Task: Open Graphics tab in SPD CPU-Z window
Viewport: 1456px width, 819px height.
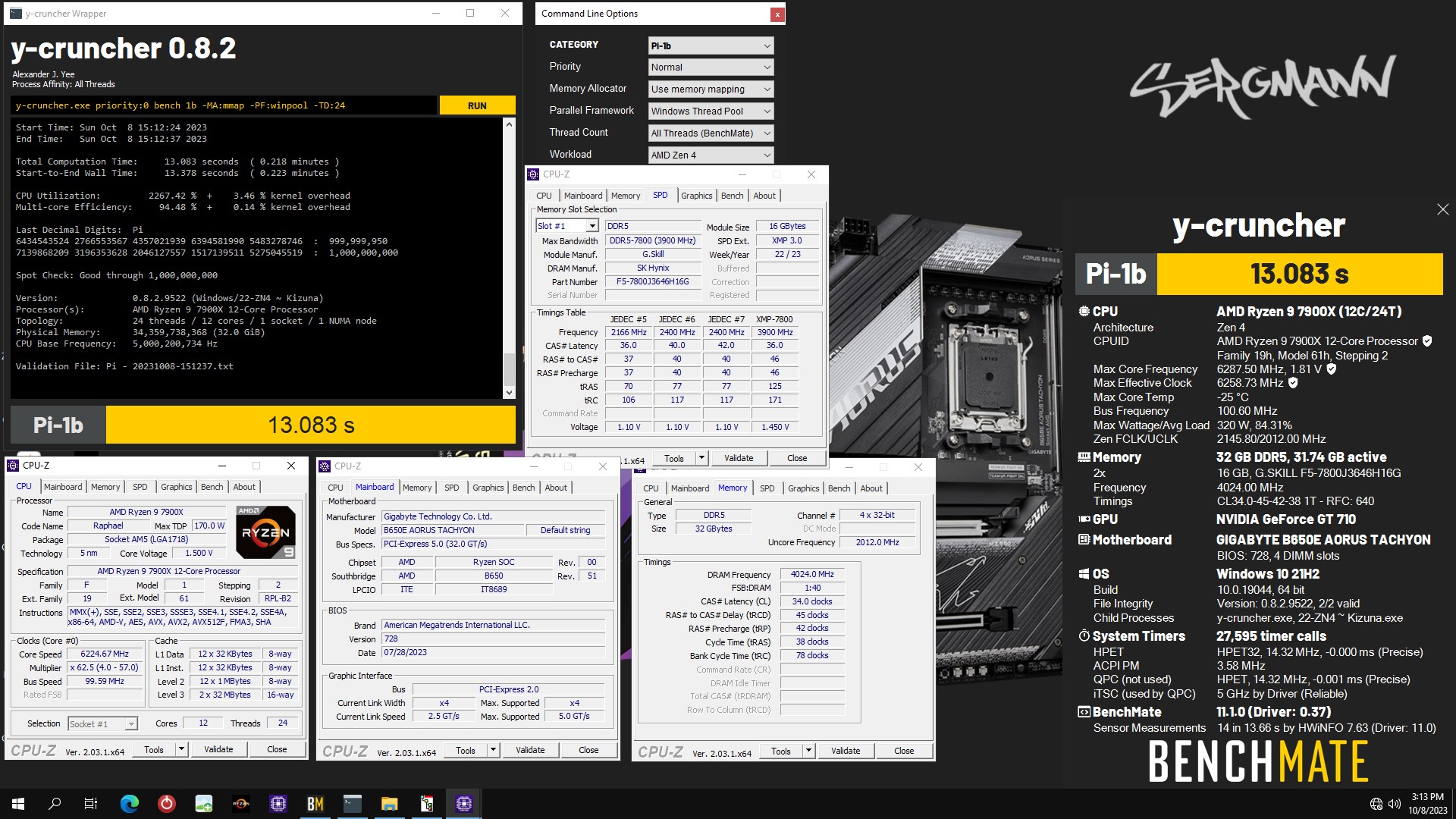Action: (696, 196)
